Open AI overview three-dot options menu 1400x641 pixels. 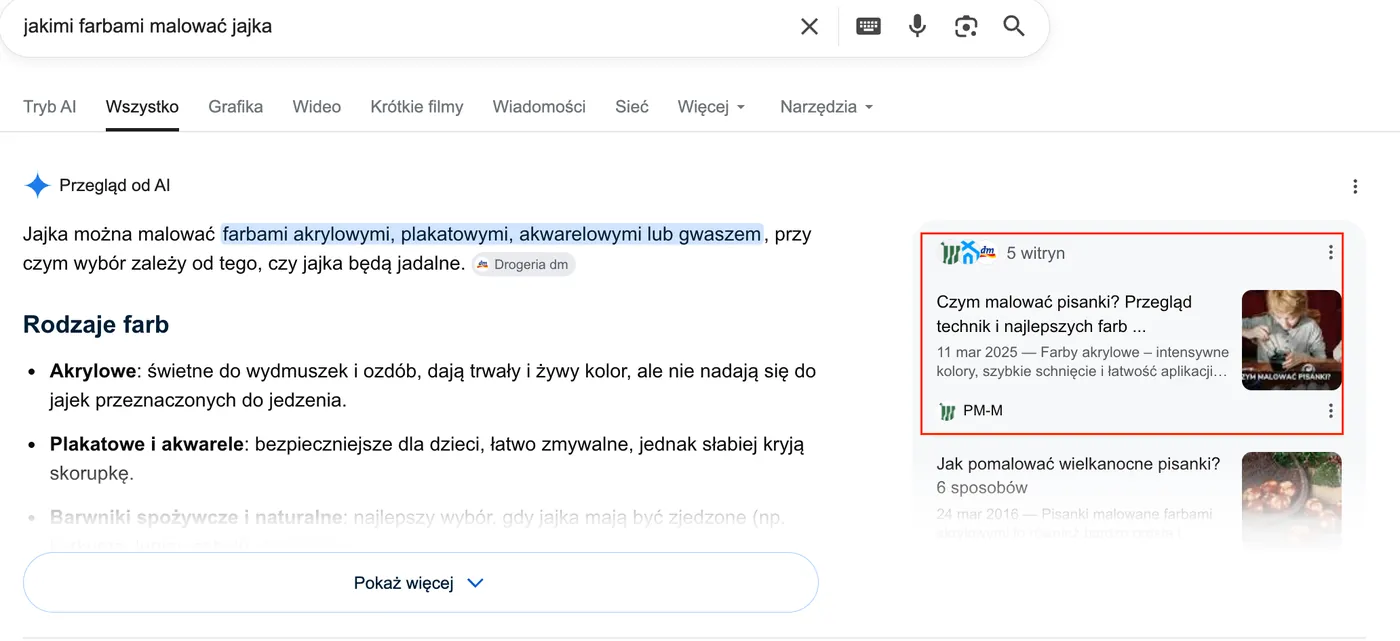click(1355, 186)
